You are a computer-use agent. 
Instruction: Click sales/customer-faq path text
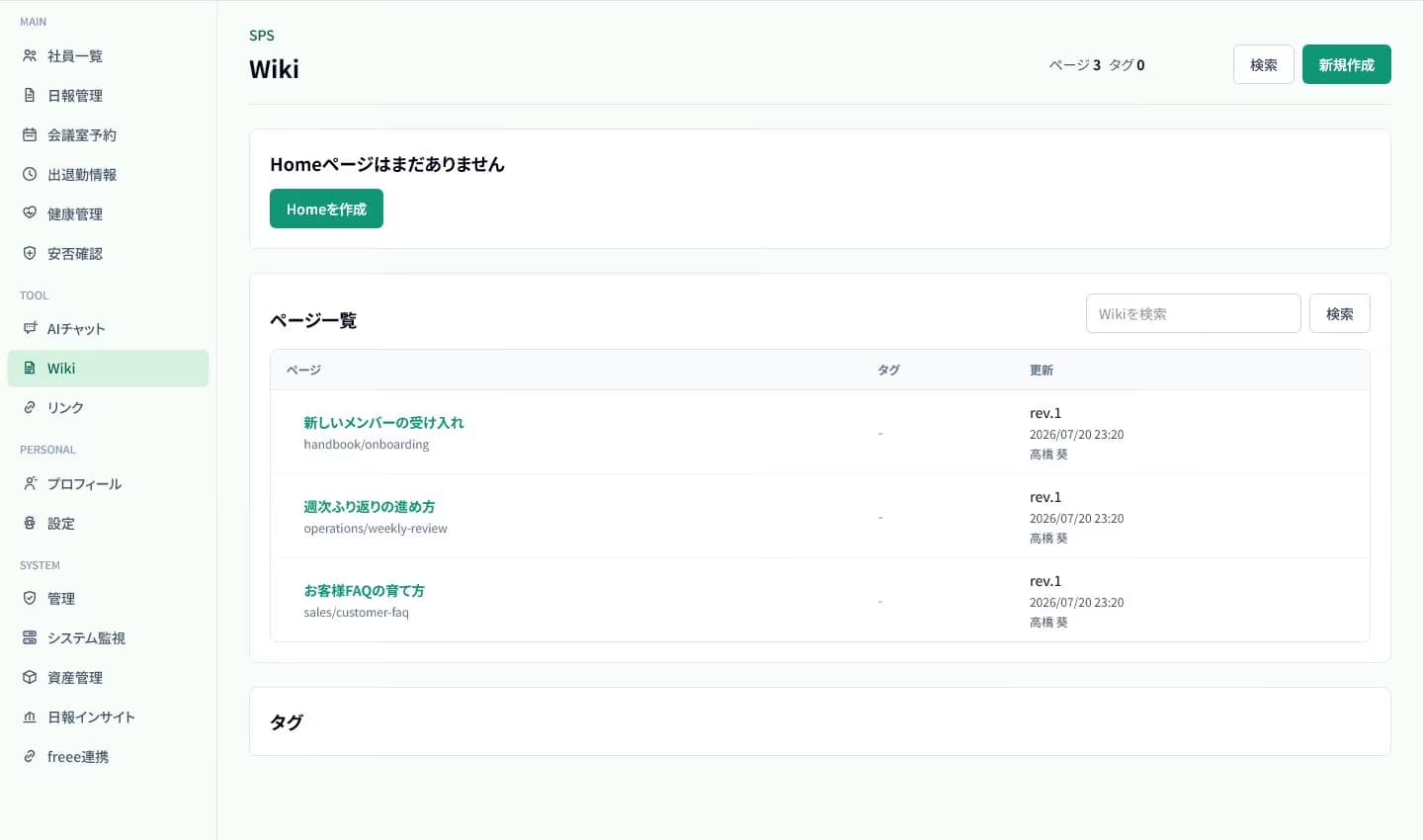click(x=356, y=613)
